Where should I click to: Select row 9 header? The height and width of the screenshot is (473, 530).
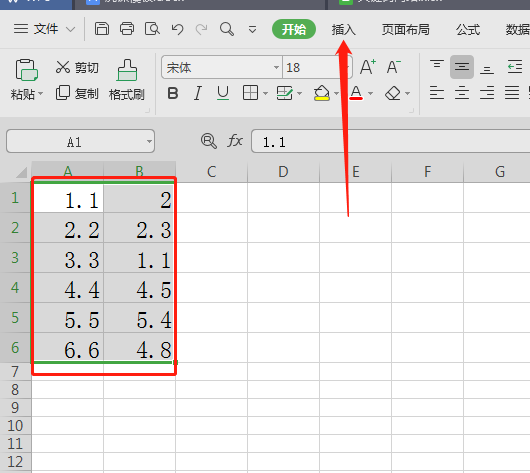(15, 408)
